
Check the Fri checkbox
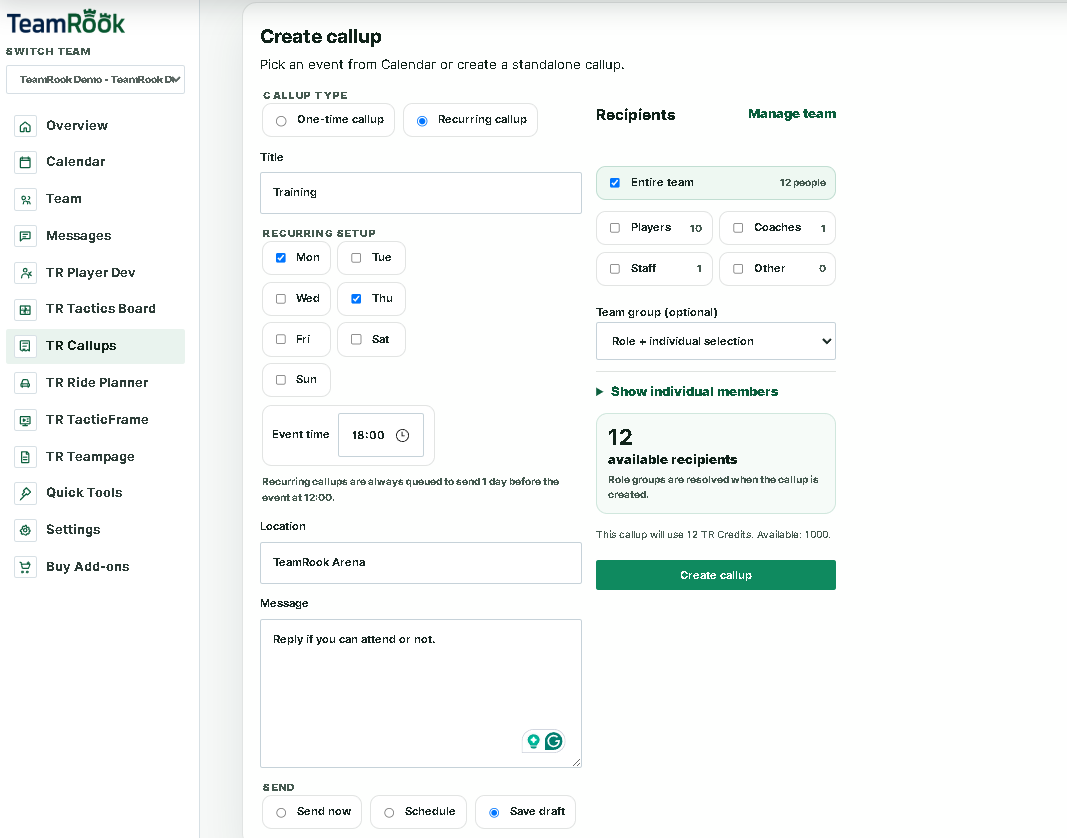281,339
